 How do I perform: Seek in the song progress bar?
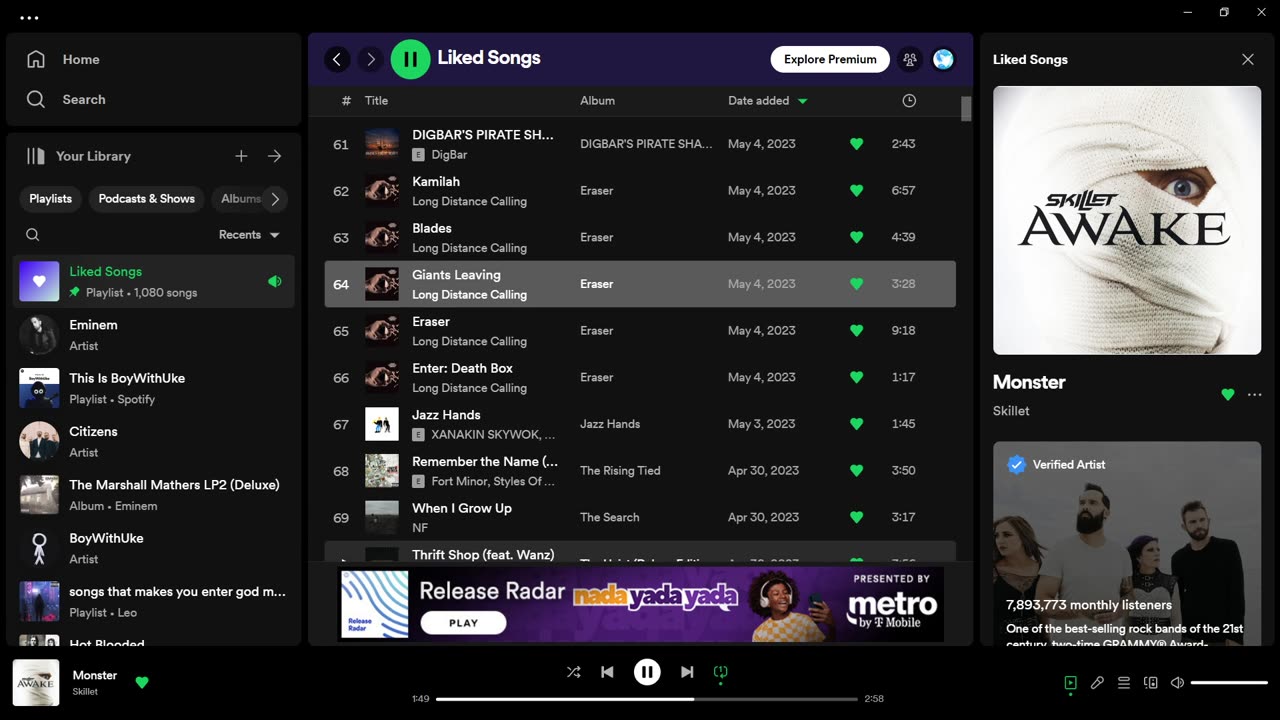point(647,699)
